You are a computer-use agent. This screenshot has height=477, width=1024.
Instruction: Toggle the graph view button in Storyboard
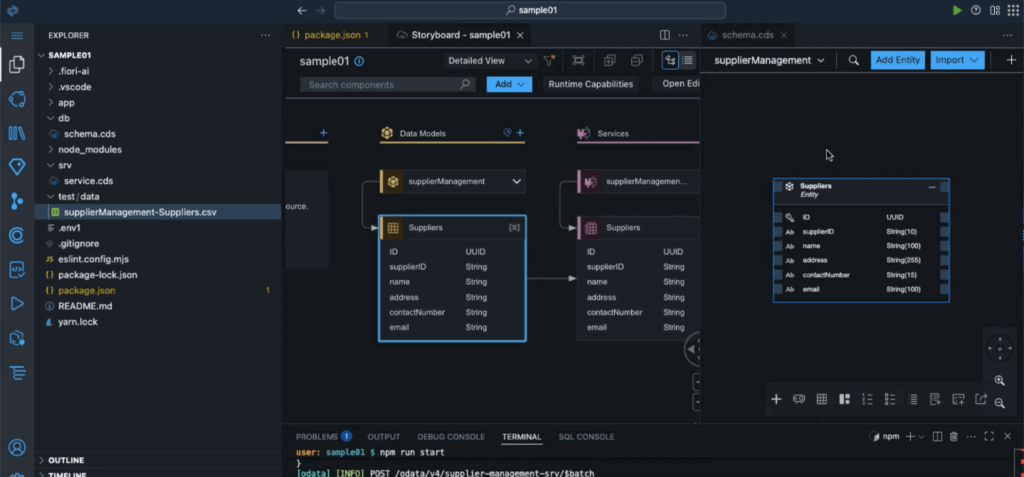click(x=670, y=60)
